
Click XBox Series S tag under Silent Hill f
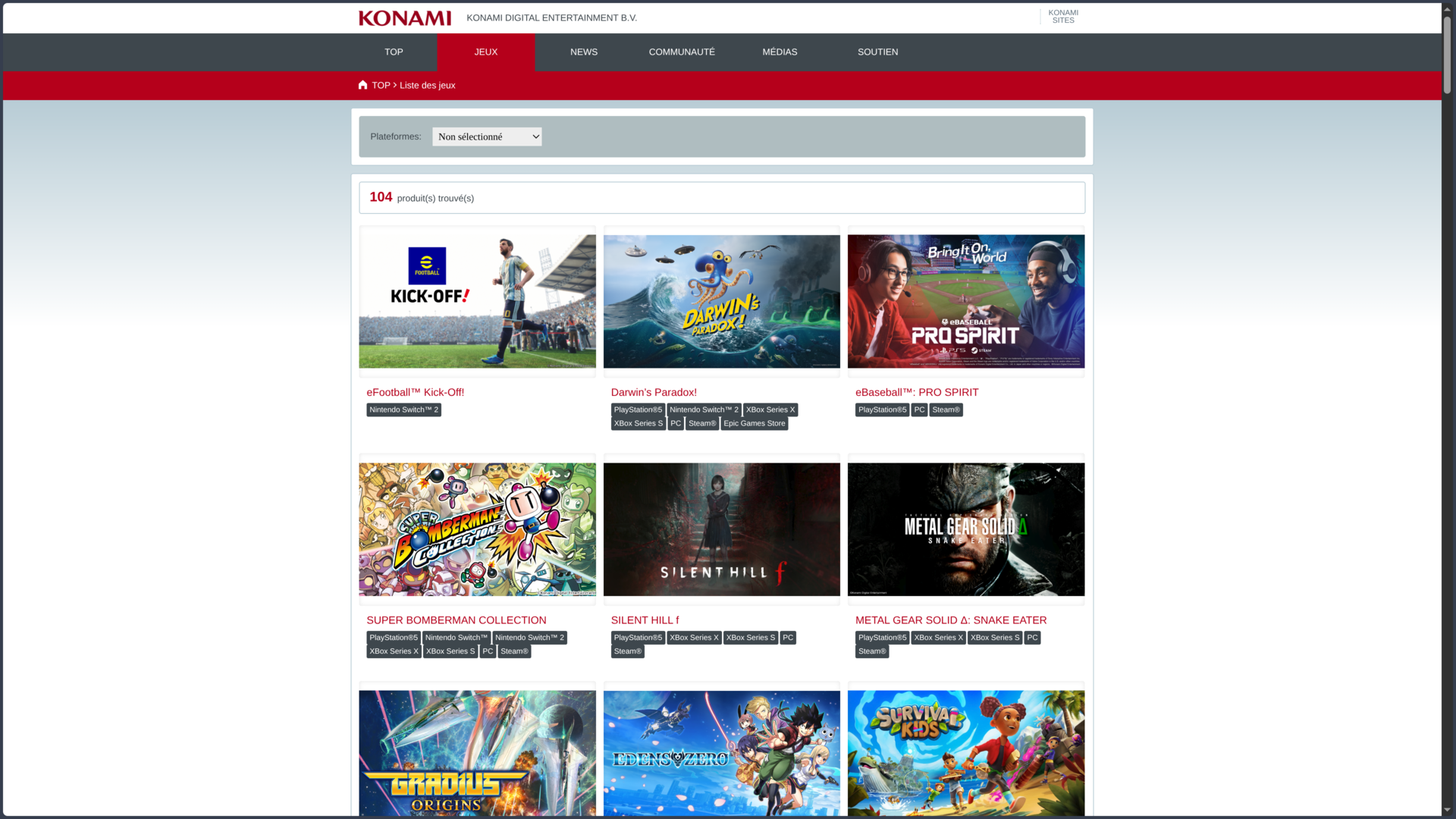click(x=751, y=638)
